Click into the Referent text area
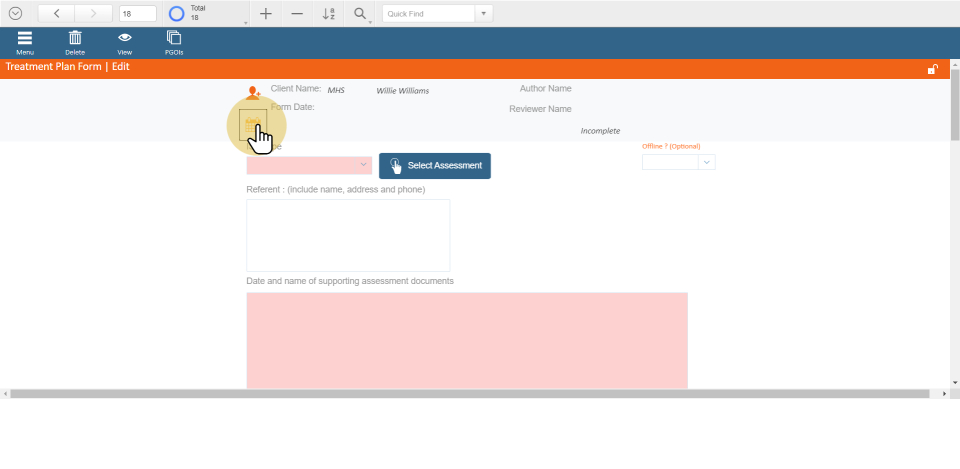960x469 pixels. pyautogui.click(x=348, y=235)
